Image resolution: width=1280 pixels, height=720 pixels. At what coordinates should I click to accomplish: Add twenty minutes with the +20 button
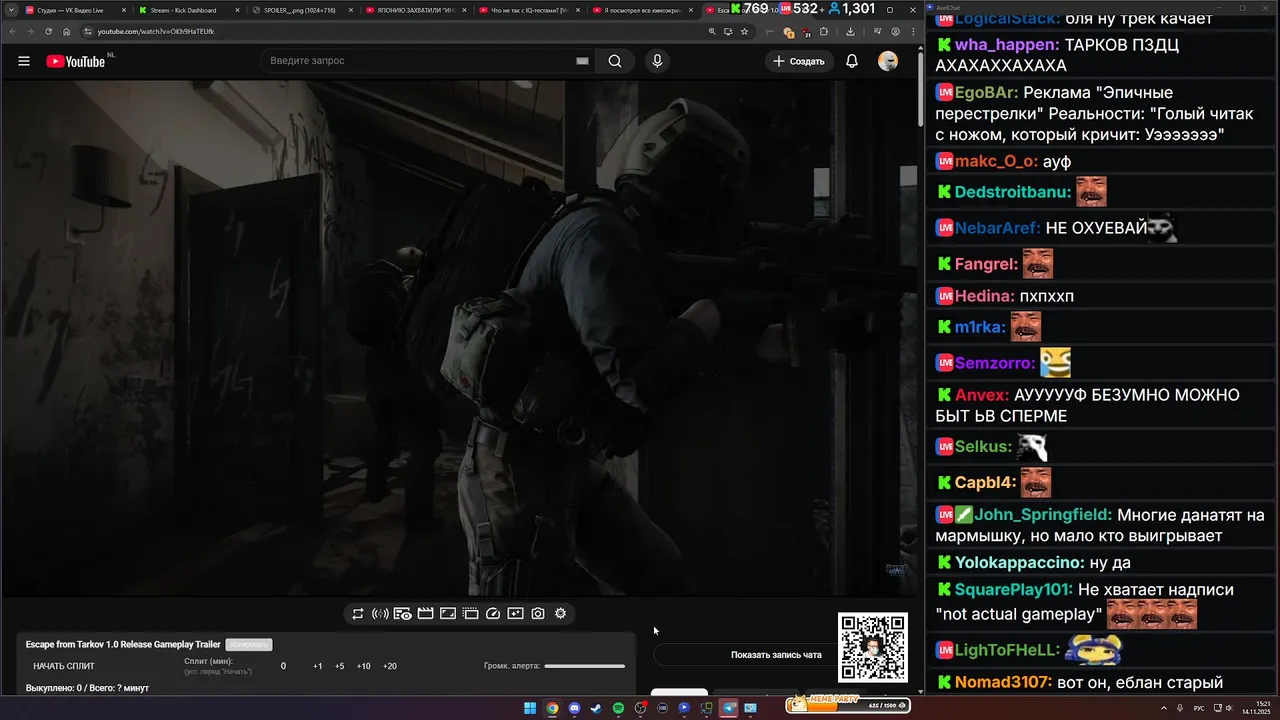click(x=390, y=666)
